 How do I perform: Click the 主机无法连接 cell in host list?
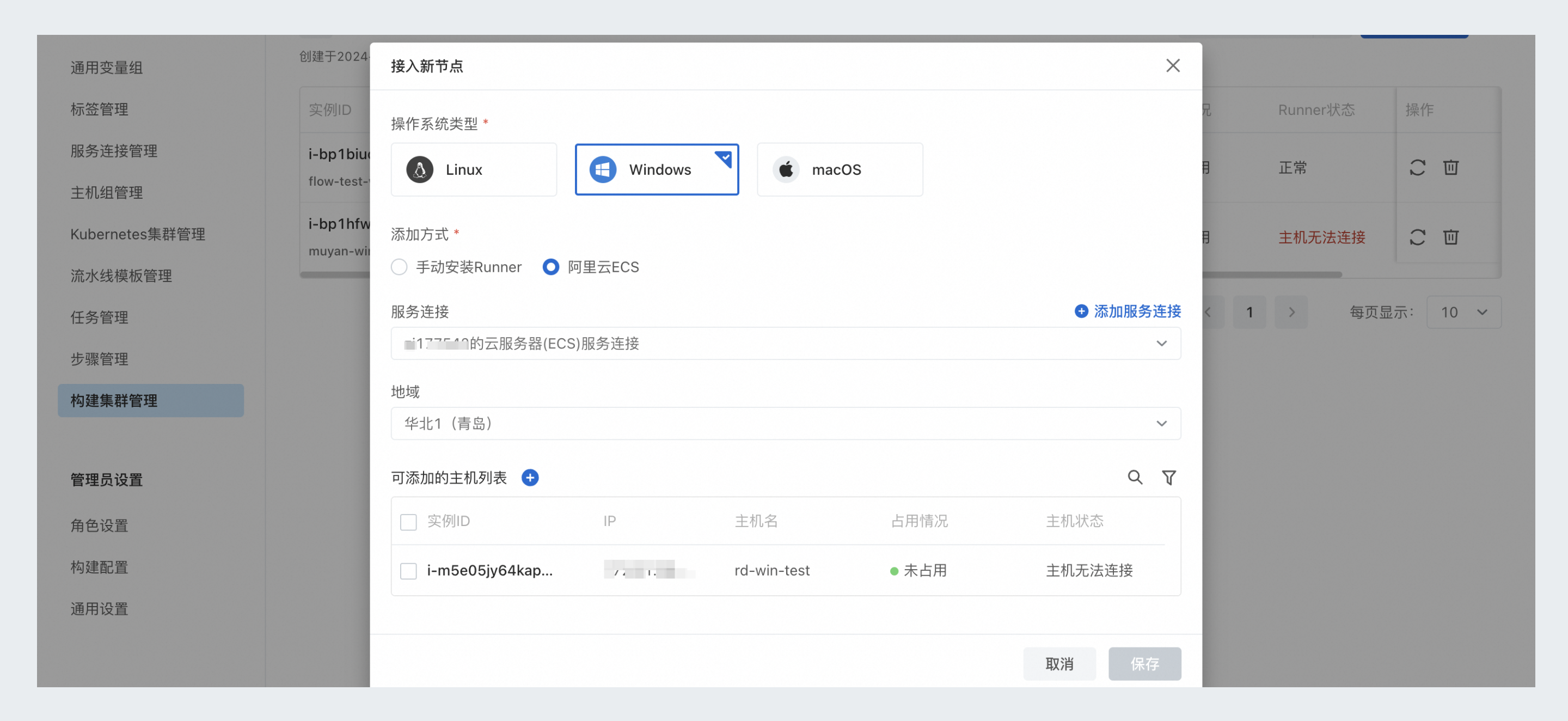[1089, 571]
